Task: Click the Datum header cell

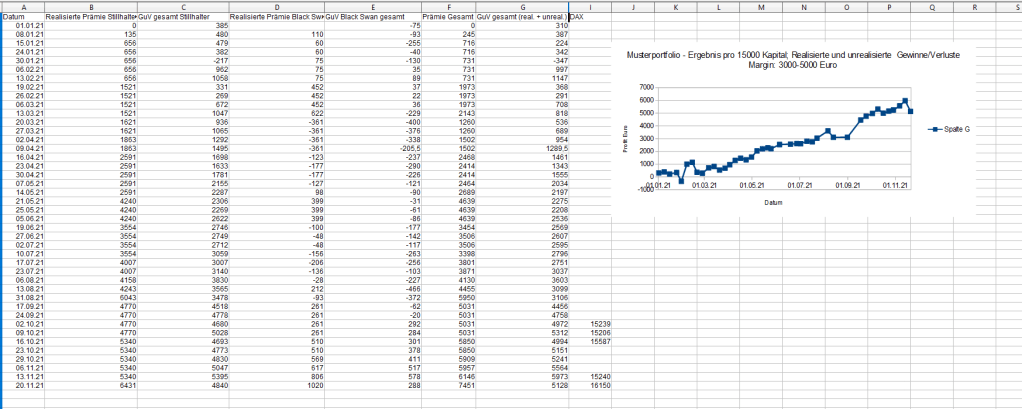Action: point(12,18)
